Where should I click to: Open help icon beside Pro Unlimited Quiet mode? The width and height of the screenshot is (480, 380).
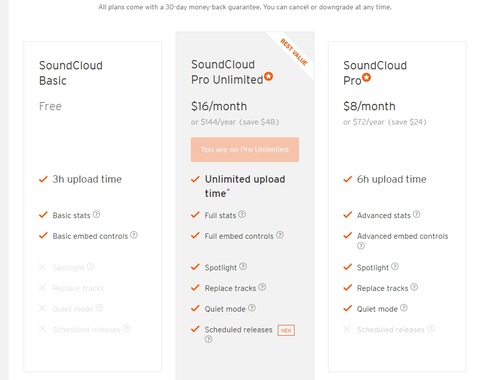tap(252, 308)
